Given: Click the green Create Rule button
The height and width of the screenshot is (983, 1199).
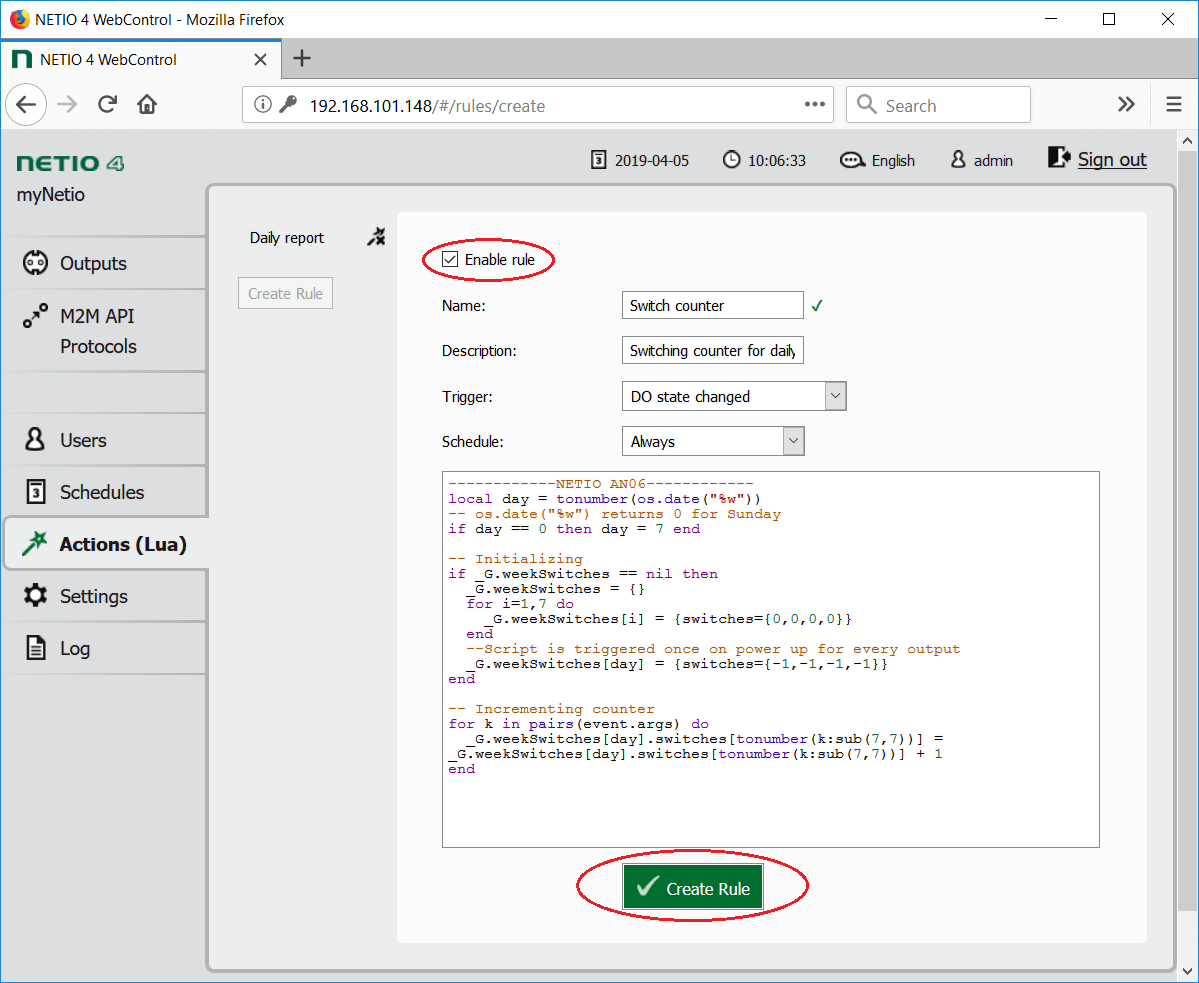Looking at the screenshot, I should [x=693, y=887].
